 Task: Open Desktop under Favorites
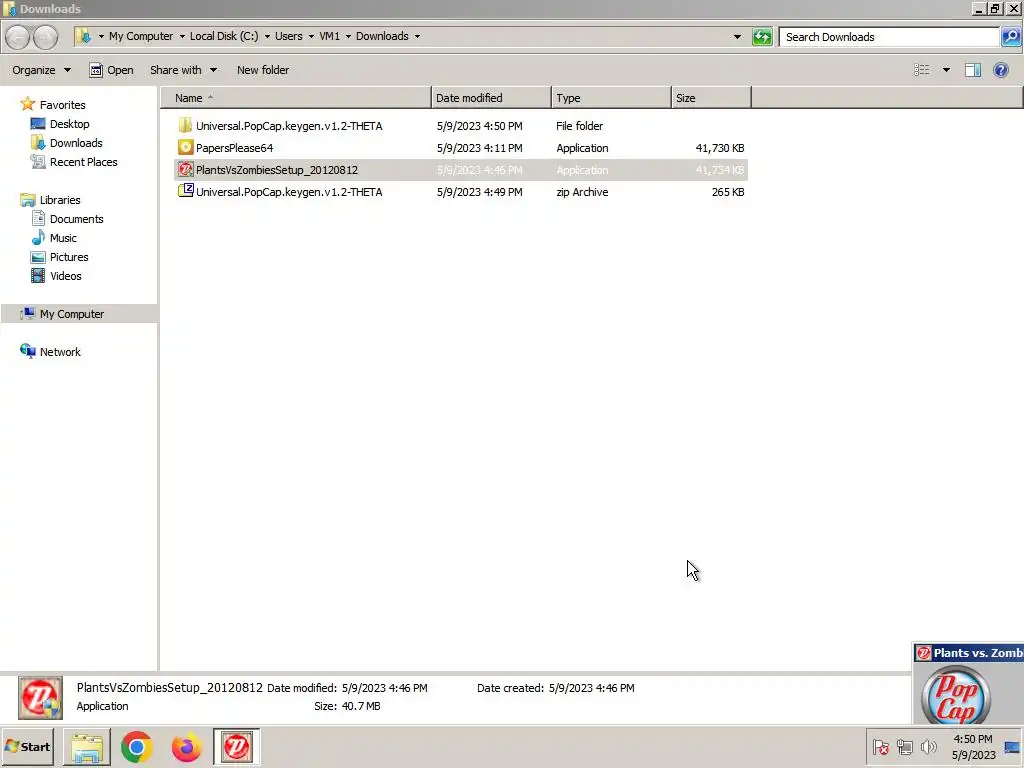point(69,124)
